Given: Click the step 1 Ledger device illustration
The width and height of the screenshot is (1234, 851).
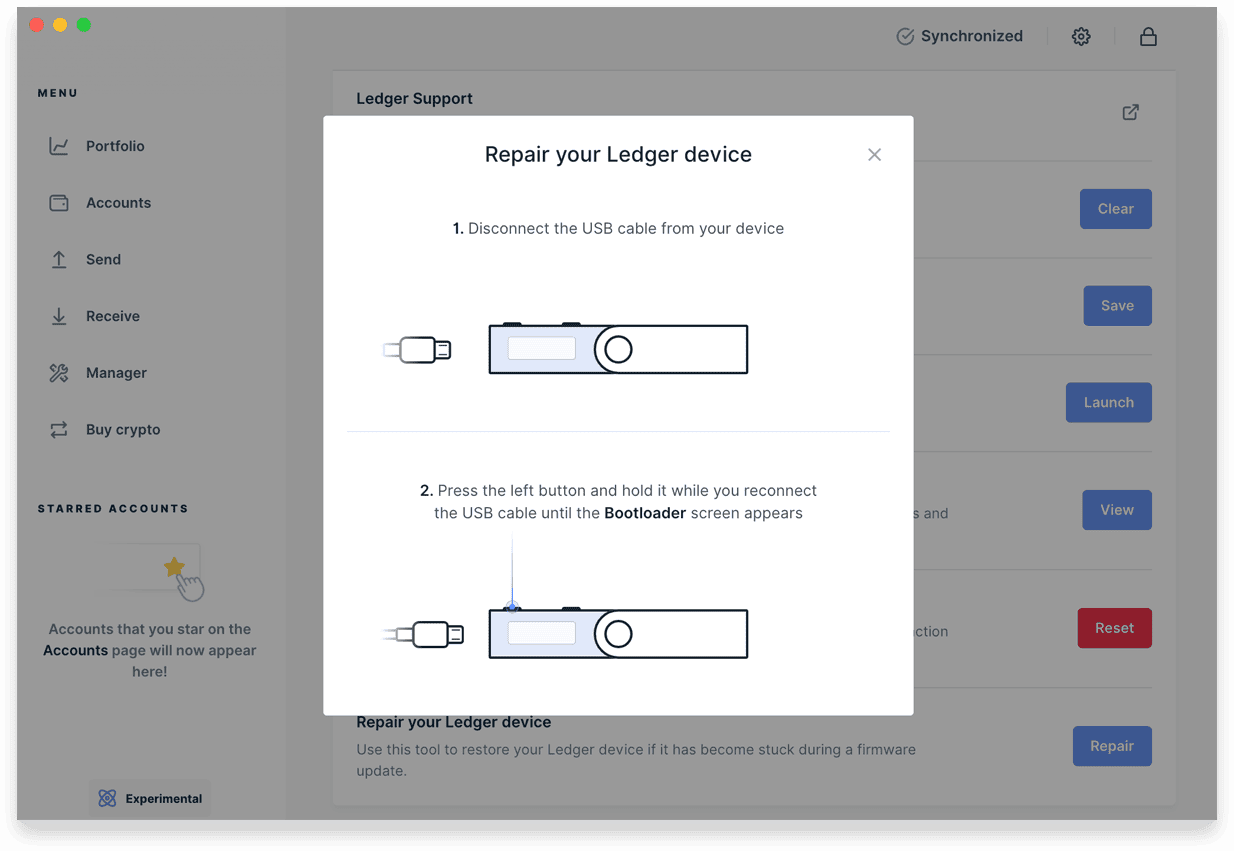Looking at the screenshot, I should [618, 349].
